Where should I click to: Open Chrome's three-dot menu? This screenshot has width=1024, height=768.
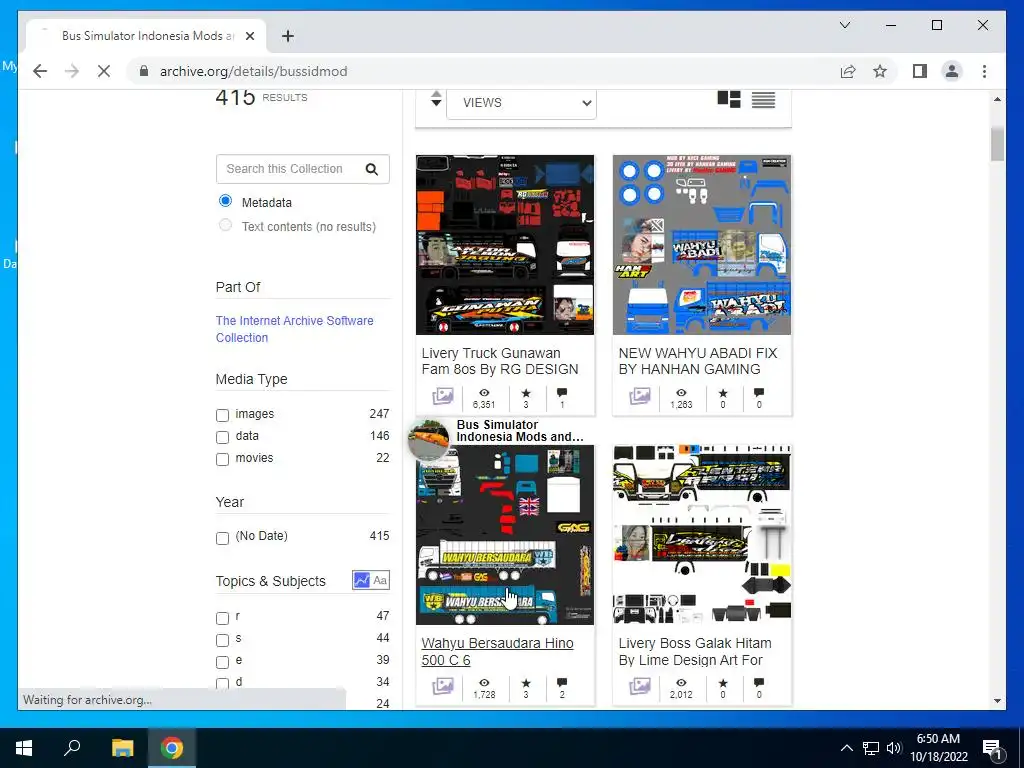(x=984, y=71)
